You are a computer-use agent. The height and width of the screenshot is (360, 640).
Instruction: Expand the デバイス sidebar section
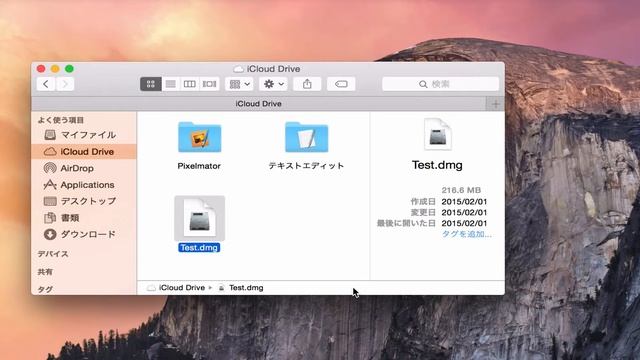point(53,254)
